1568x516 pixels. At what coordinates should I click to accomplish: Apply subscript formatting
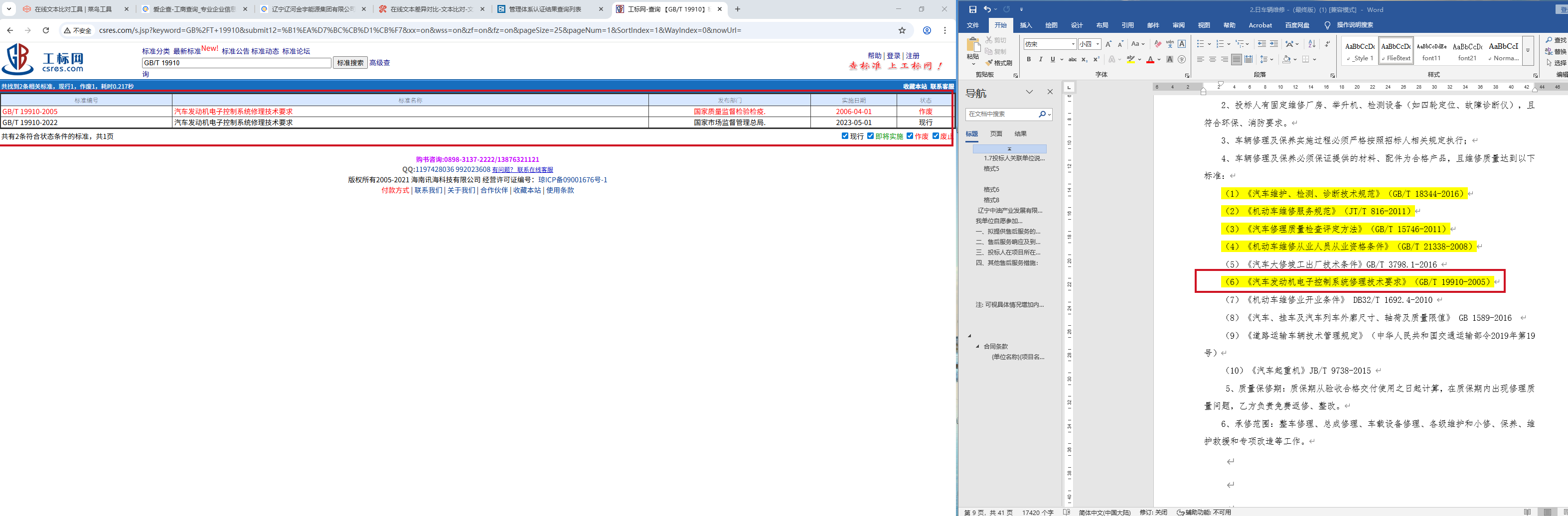(x=1084, y=60)
